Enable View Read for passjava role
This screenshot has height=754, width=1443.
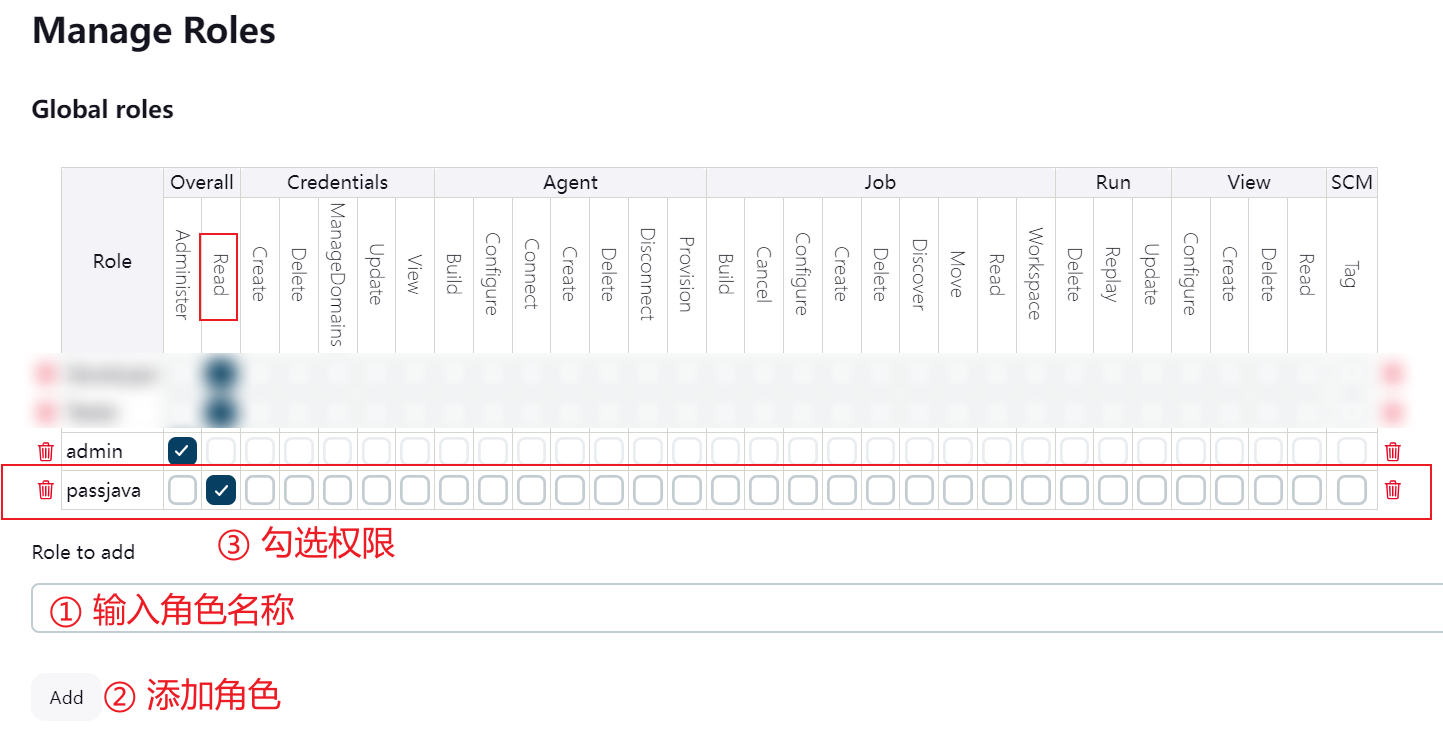point(1306,490)
